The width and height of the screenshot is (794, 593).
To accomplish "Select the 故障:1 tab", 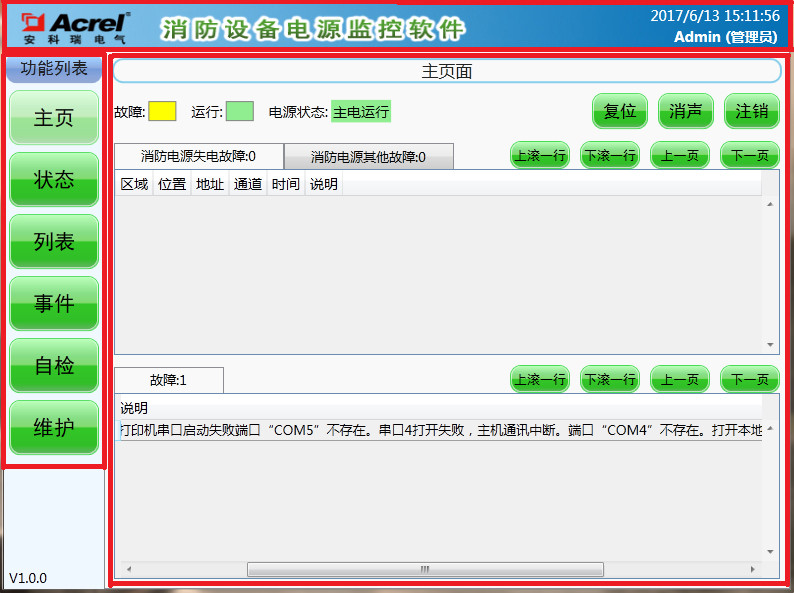I will tap(168, 380).
